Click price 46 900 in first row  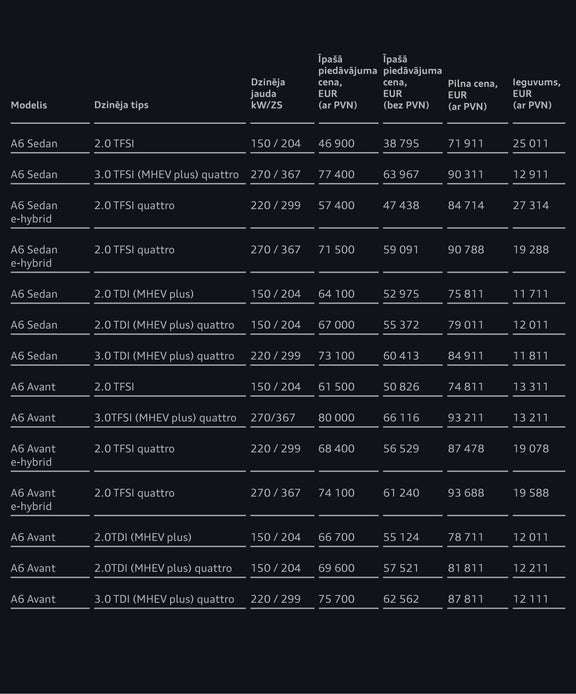(x=336, y=143)
